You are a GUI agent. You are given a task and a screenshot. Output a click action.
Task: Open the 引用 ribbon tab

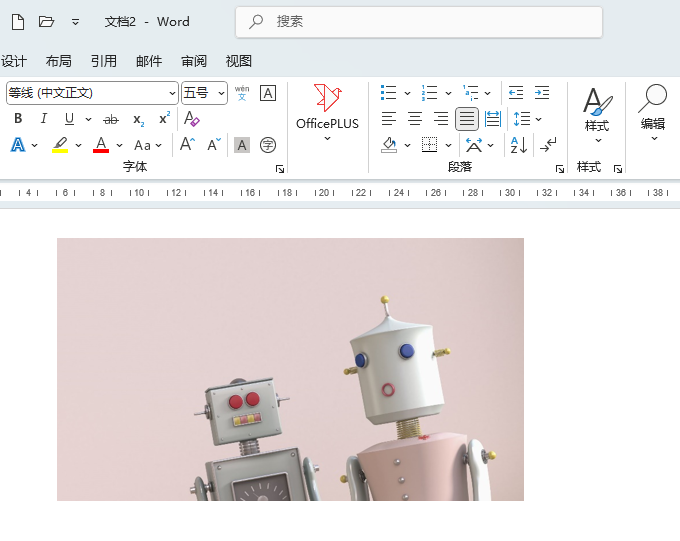(104, 61)
